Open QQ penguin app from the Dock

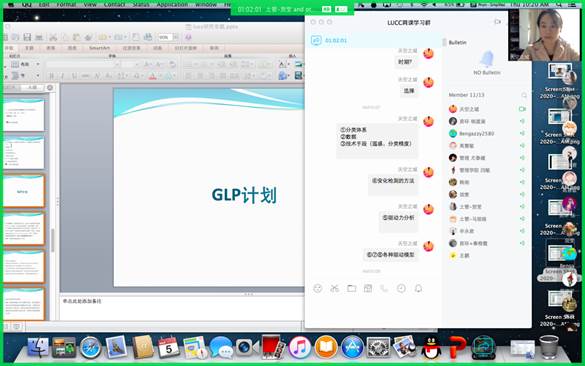click(431, 347)
